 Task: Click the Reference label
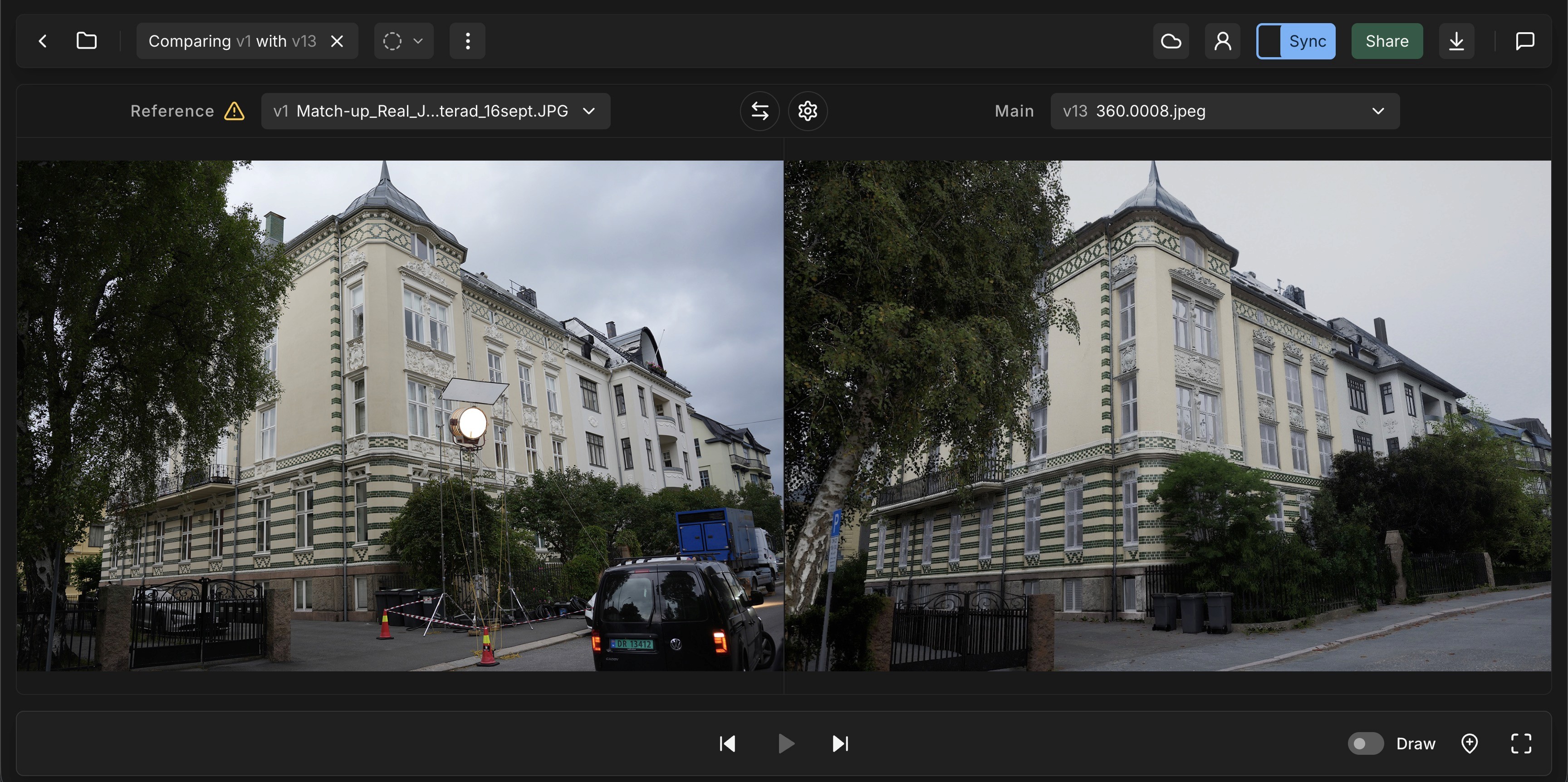(x=172, y=111)
